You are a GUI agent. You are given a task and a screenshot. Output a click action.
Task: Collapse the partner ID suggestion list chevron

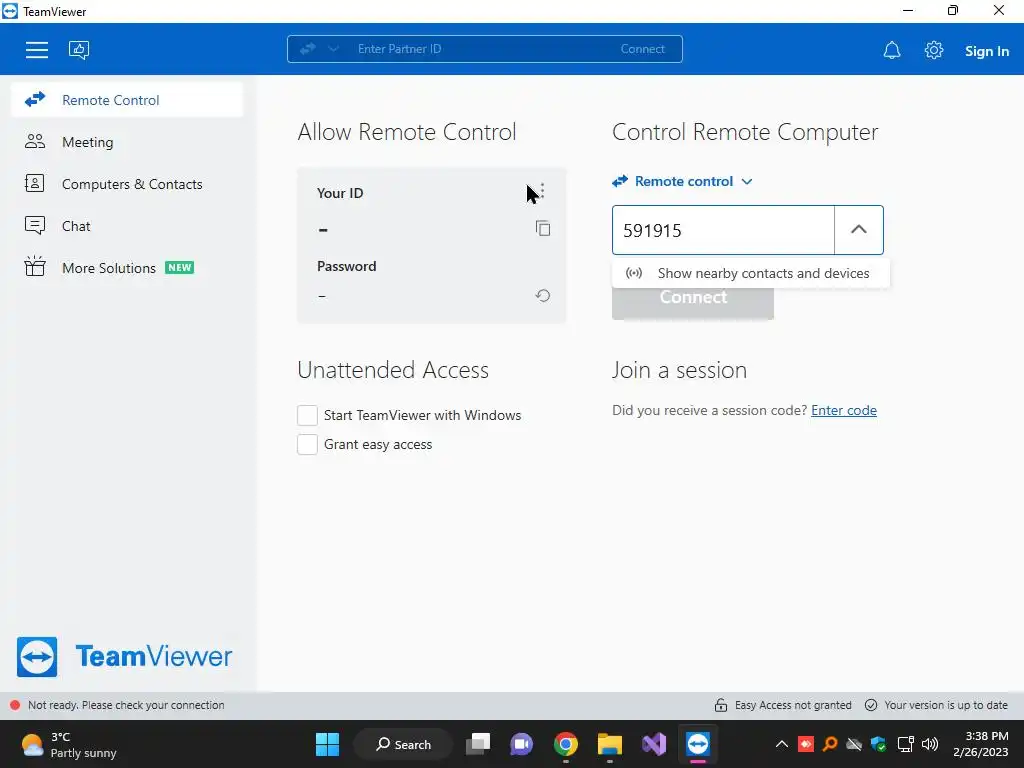pos(859,230)
